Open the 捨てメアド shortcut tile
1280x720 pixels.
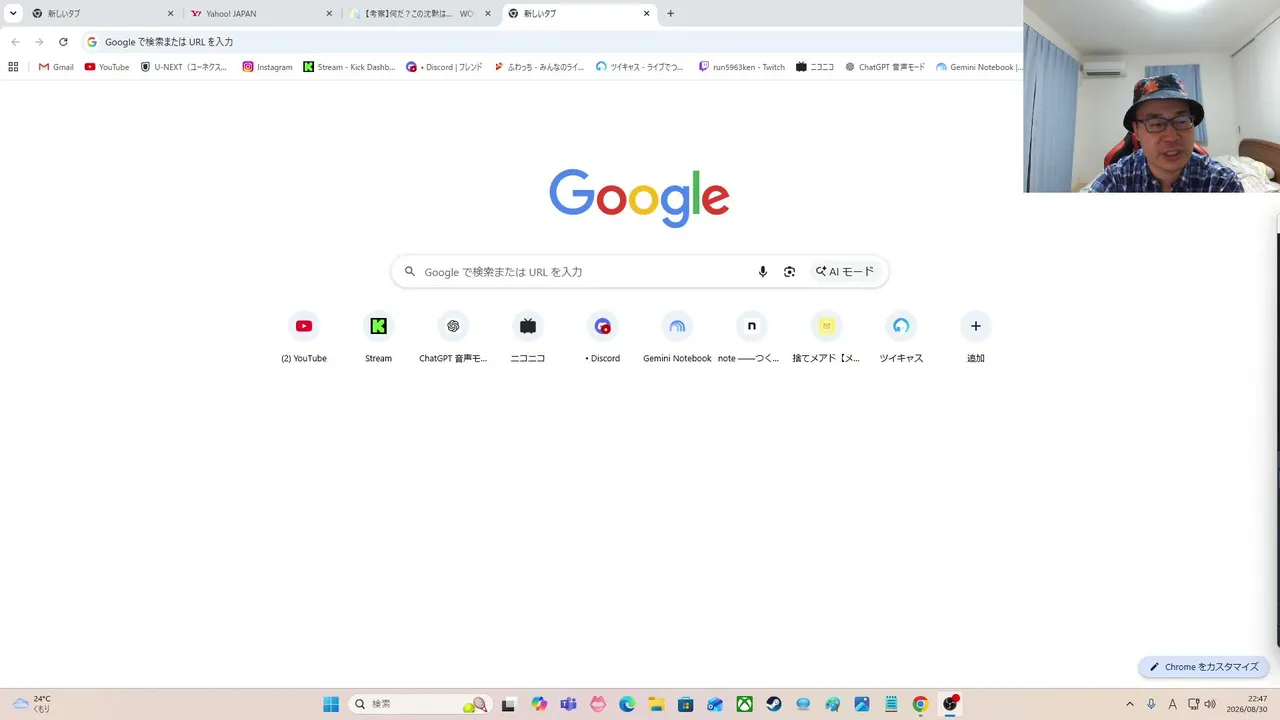pos(826,338)
